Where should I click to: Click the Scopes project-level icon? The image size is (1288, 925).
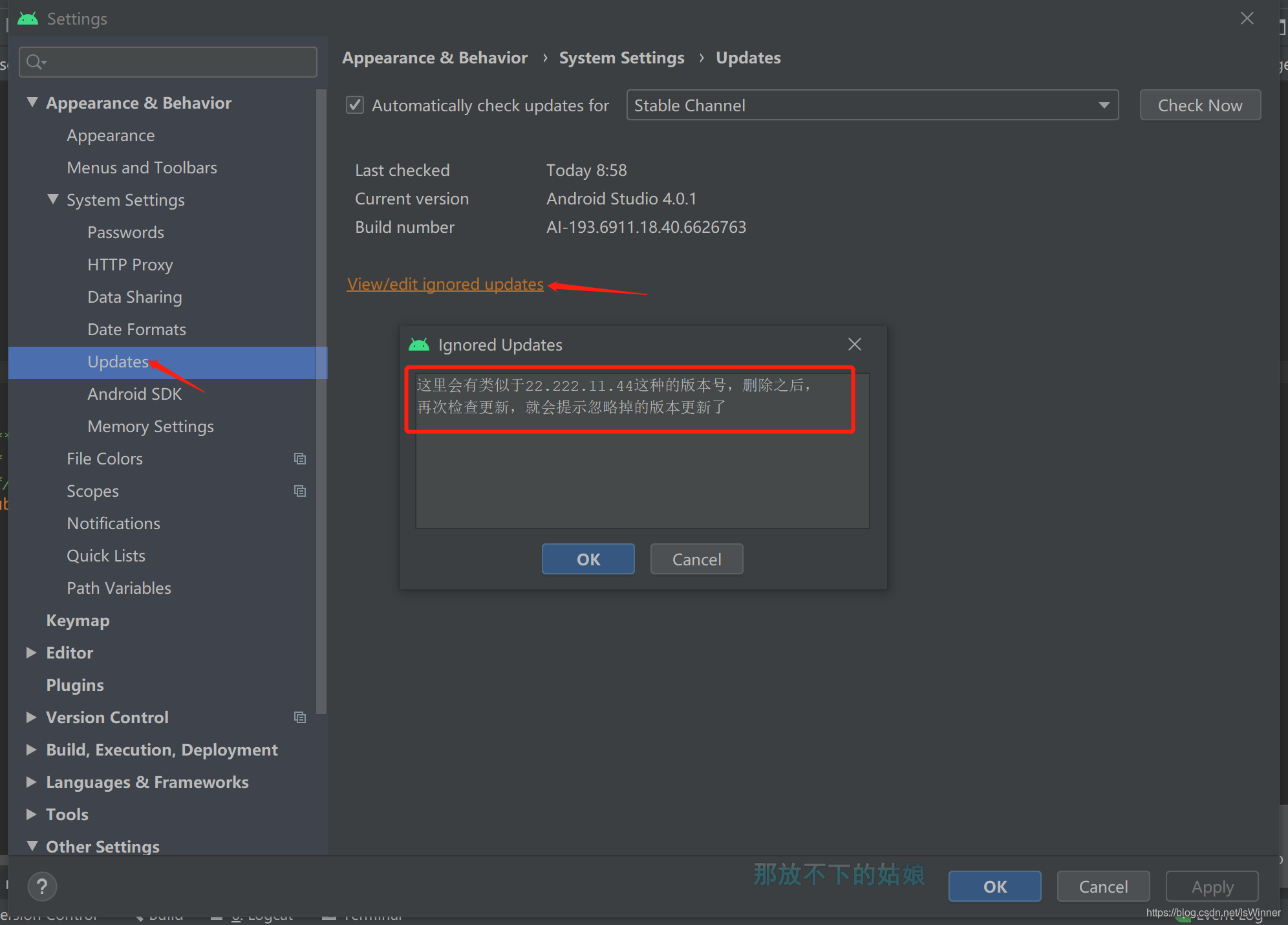(299, 491)
